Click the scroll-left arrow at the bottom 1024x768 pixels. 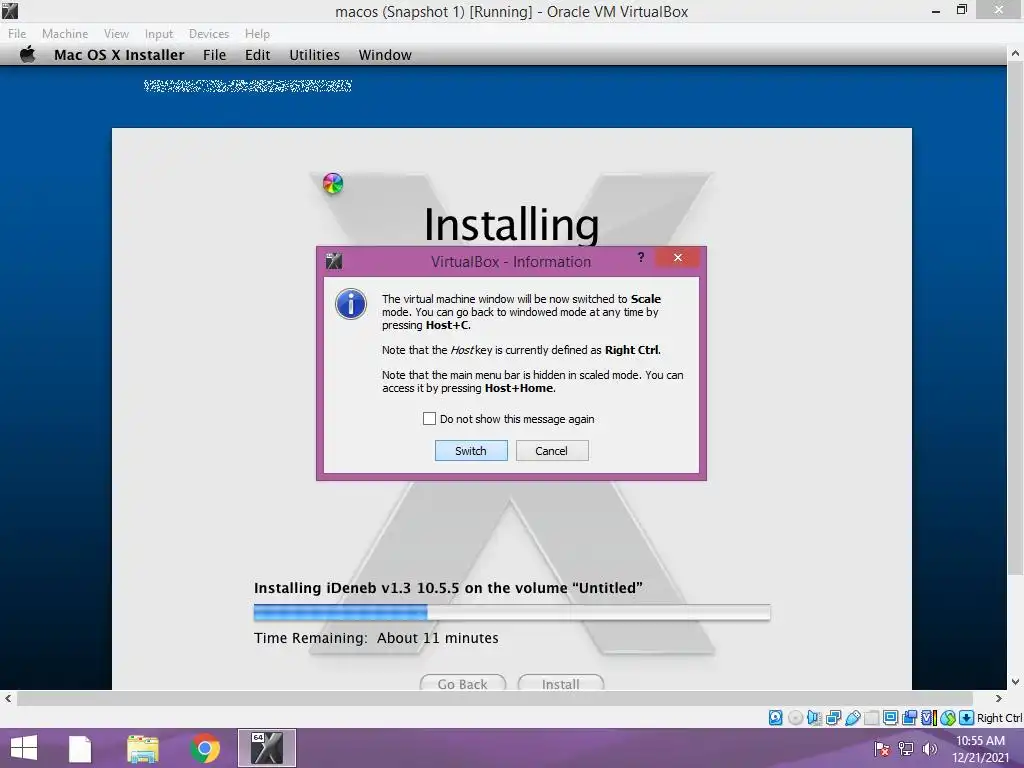pos(8,699)
